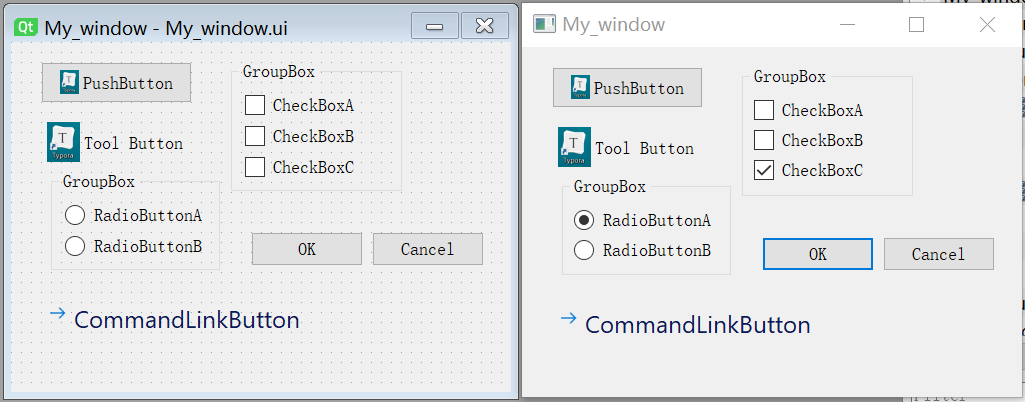Maximize the My_window preview window
The width and height of the screenshot is (1025, 402).
[x=916, y=25]
